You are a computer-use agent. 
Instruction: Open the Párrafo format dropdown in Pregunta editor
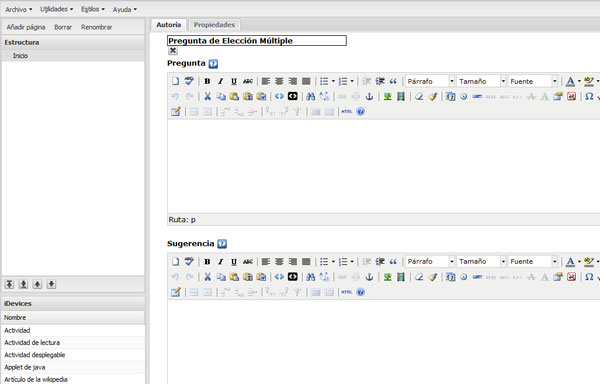click(430, 81)
